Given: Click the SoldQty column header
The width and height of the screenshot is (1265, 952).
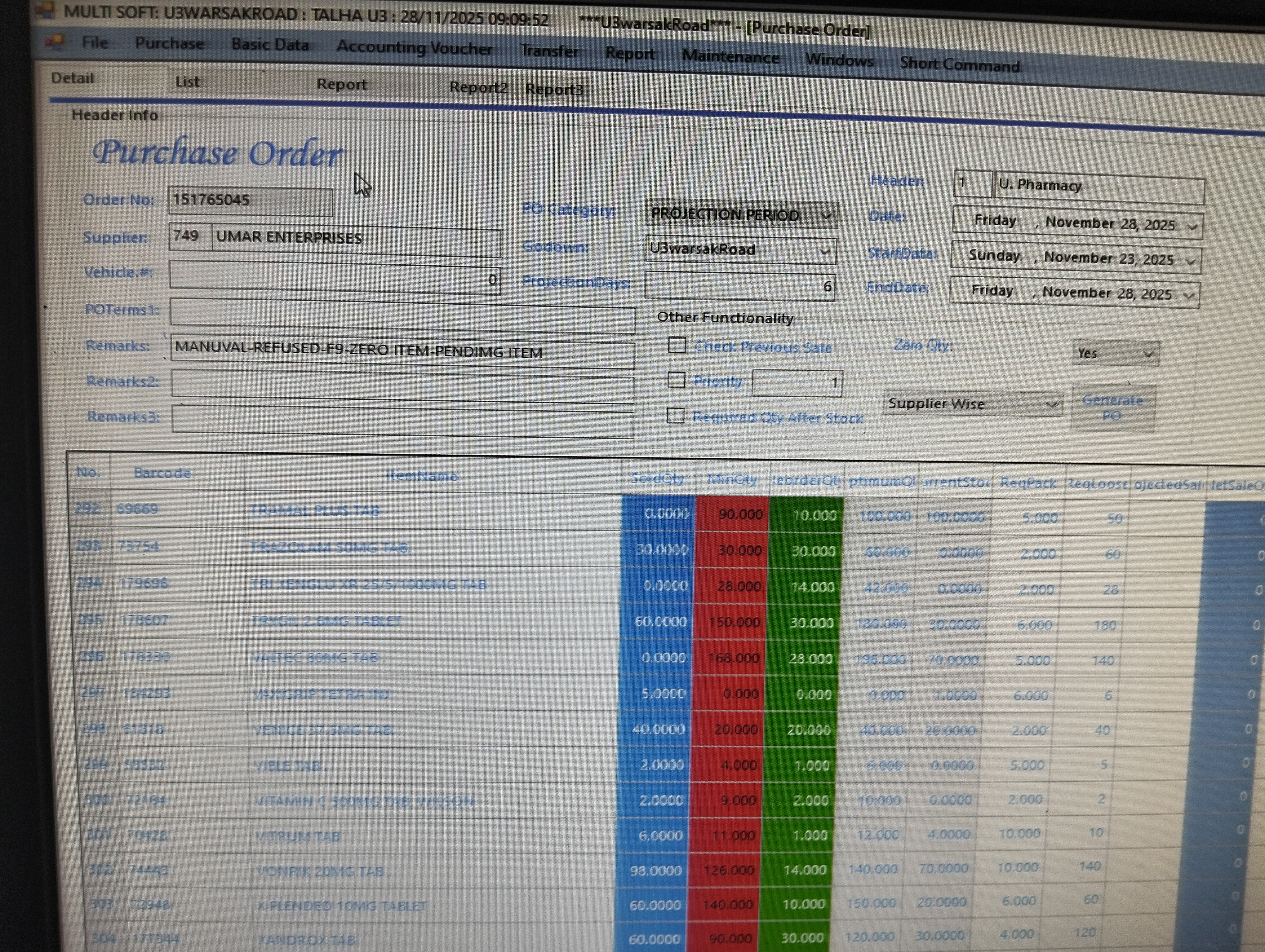Looking at the screenshot, I should point(657,478).
